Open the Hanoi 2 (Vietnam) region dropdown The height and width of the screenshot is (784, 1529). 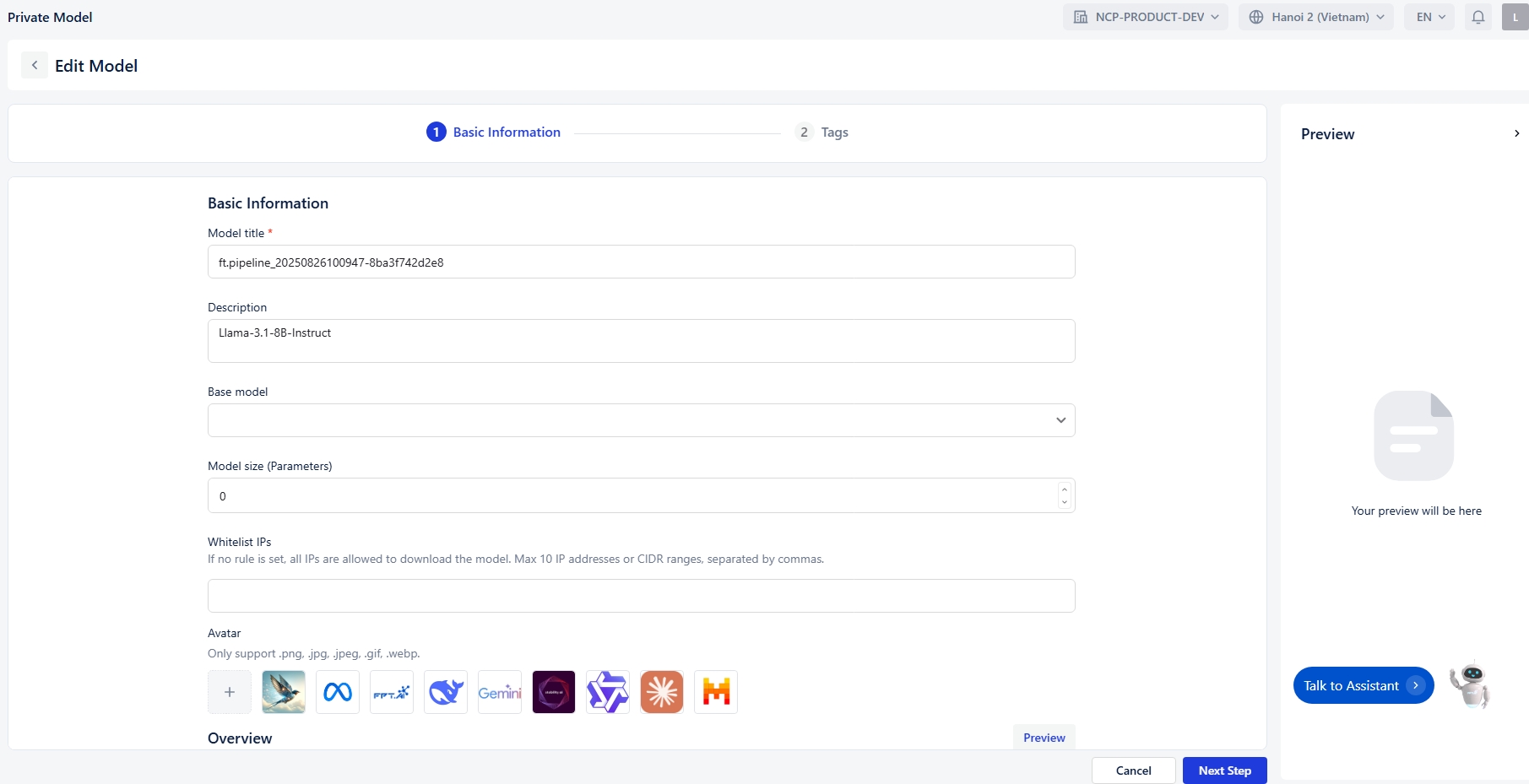pyautogui.click(x=1316, y=17)
